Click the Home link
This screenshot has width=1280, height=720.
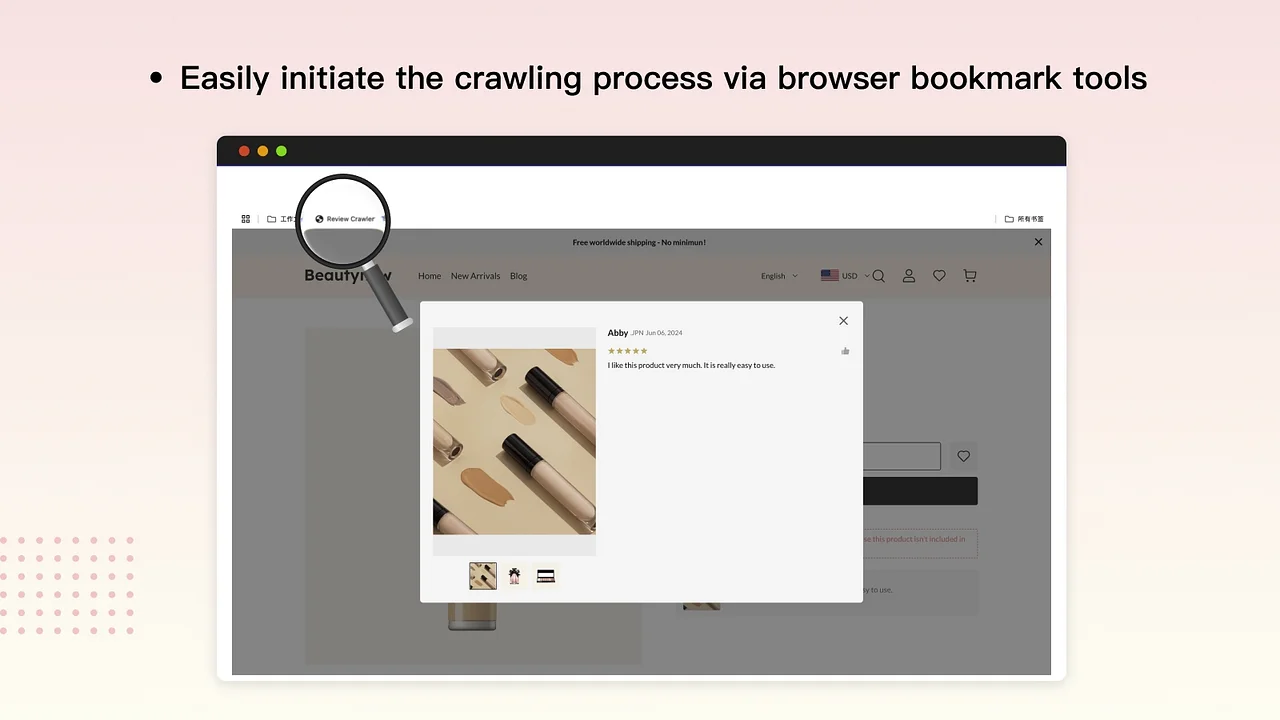429,276
